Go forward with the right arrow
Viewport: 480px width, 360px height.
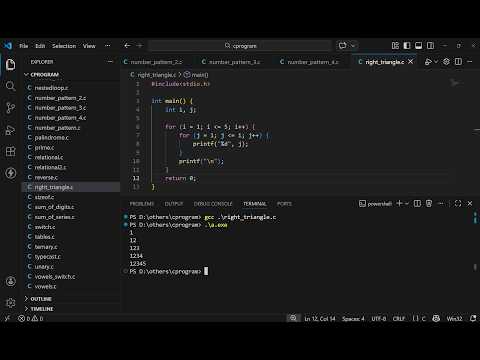pyautogui.click(x=140, y=46)
